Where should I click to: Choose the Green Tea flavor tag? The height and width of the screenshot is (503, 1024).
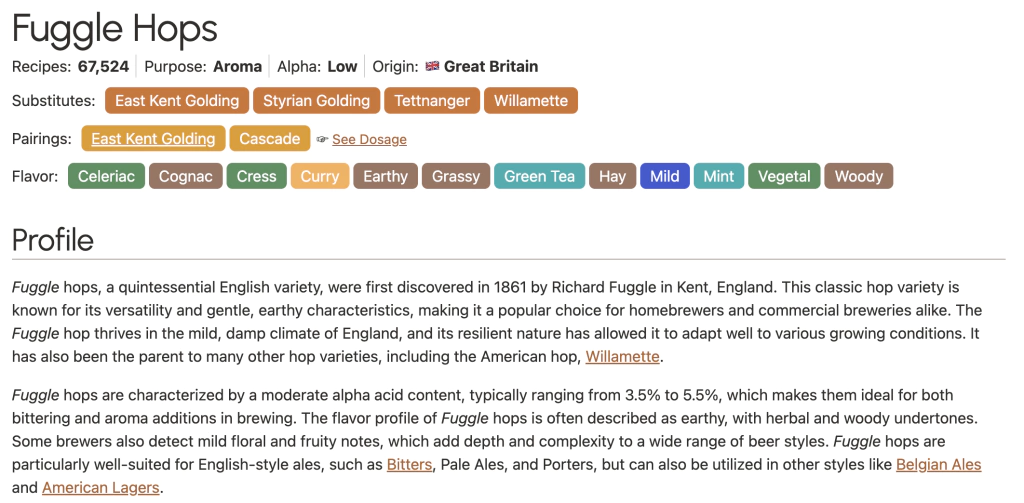539,177
